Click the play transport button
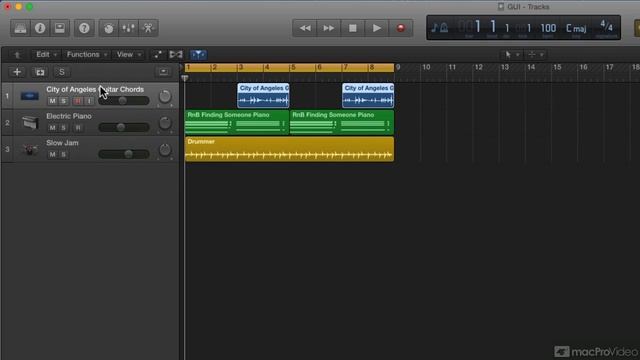This screenshot has width=640, height=360. 376,28
